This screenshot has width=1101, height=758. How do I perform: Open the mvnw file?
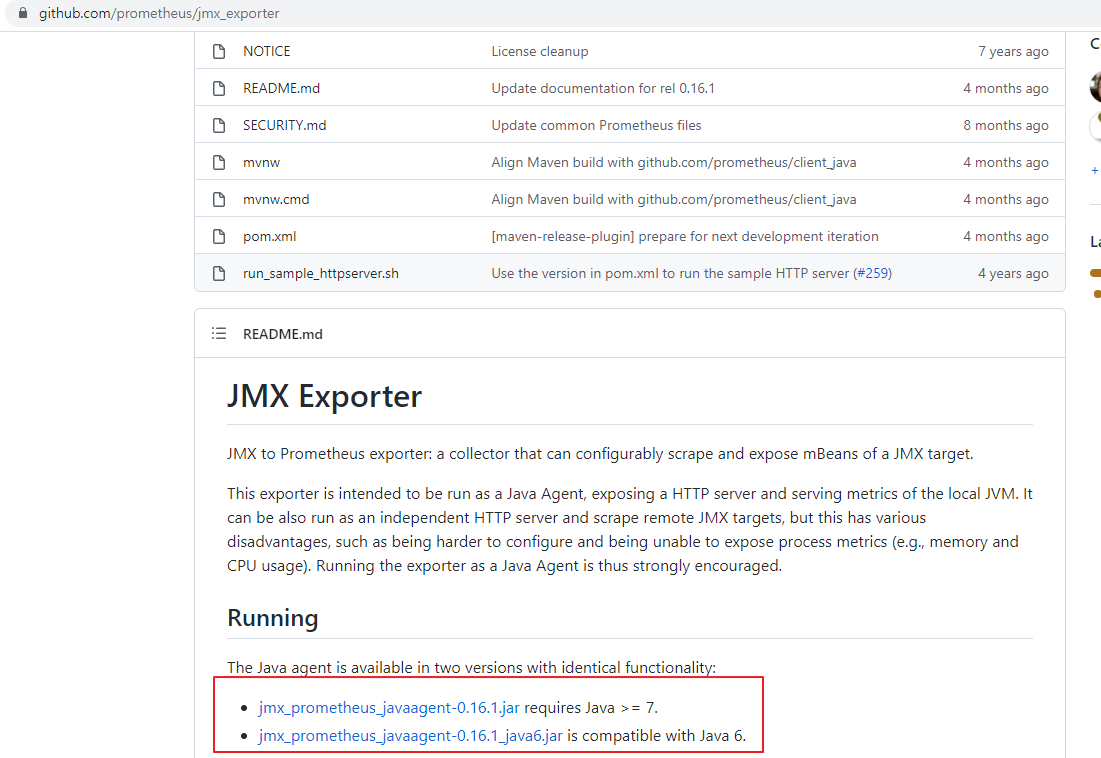[x=261, y=163]
